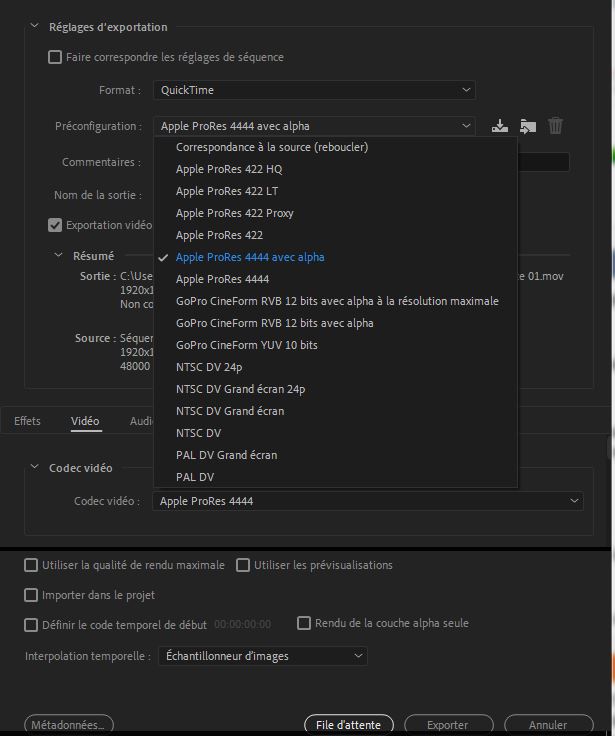Click the output file name ending in 01.mov

point(541,276)
